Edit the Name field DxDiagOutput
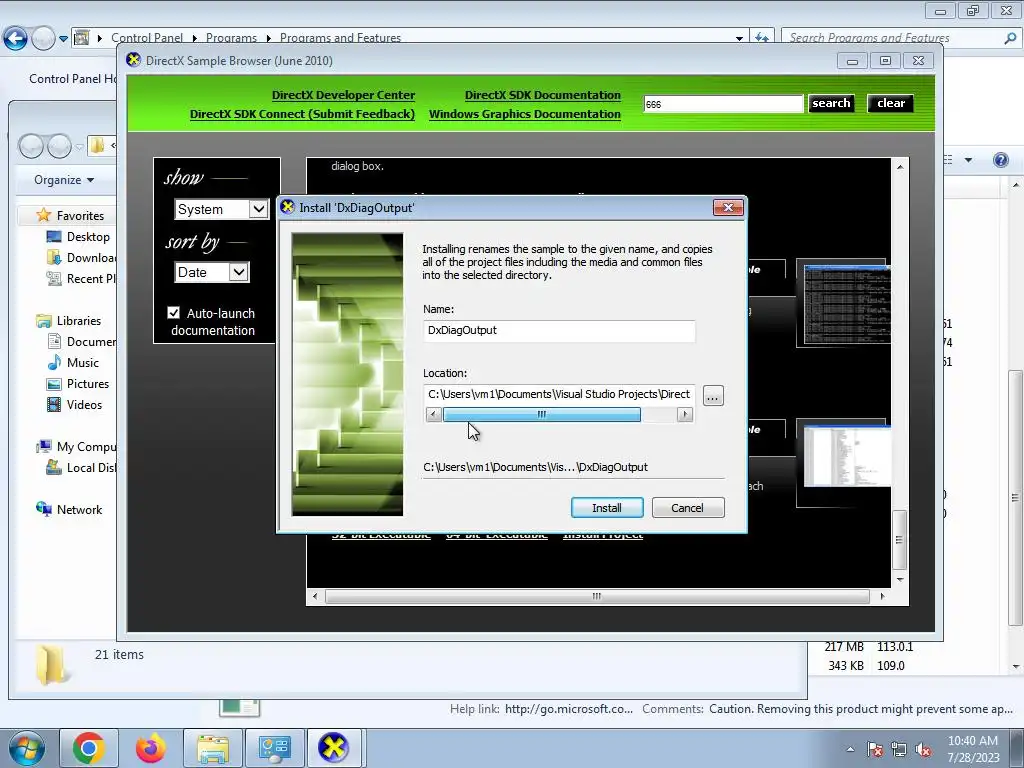This screenshot has height=768, width=1024. pos(559,330)
